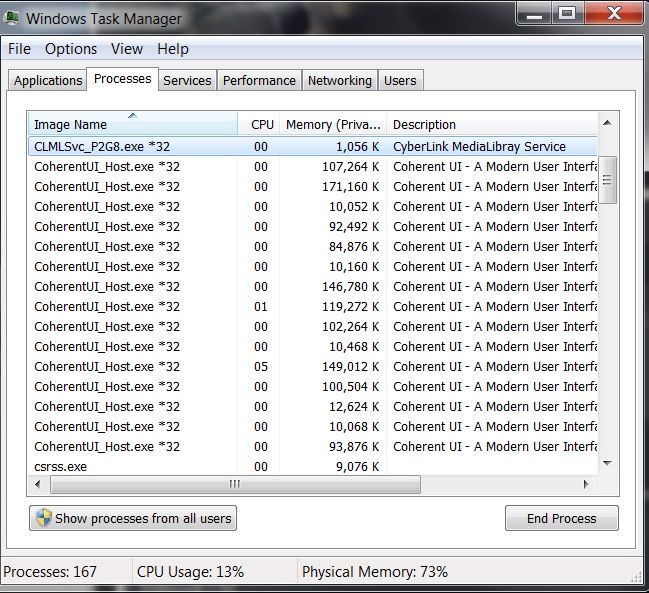This screenshot has height=593, width=649.
Task: Switch to the Performance tab
Action: 259,80
